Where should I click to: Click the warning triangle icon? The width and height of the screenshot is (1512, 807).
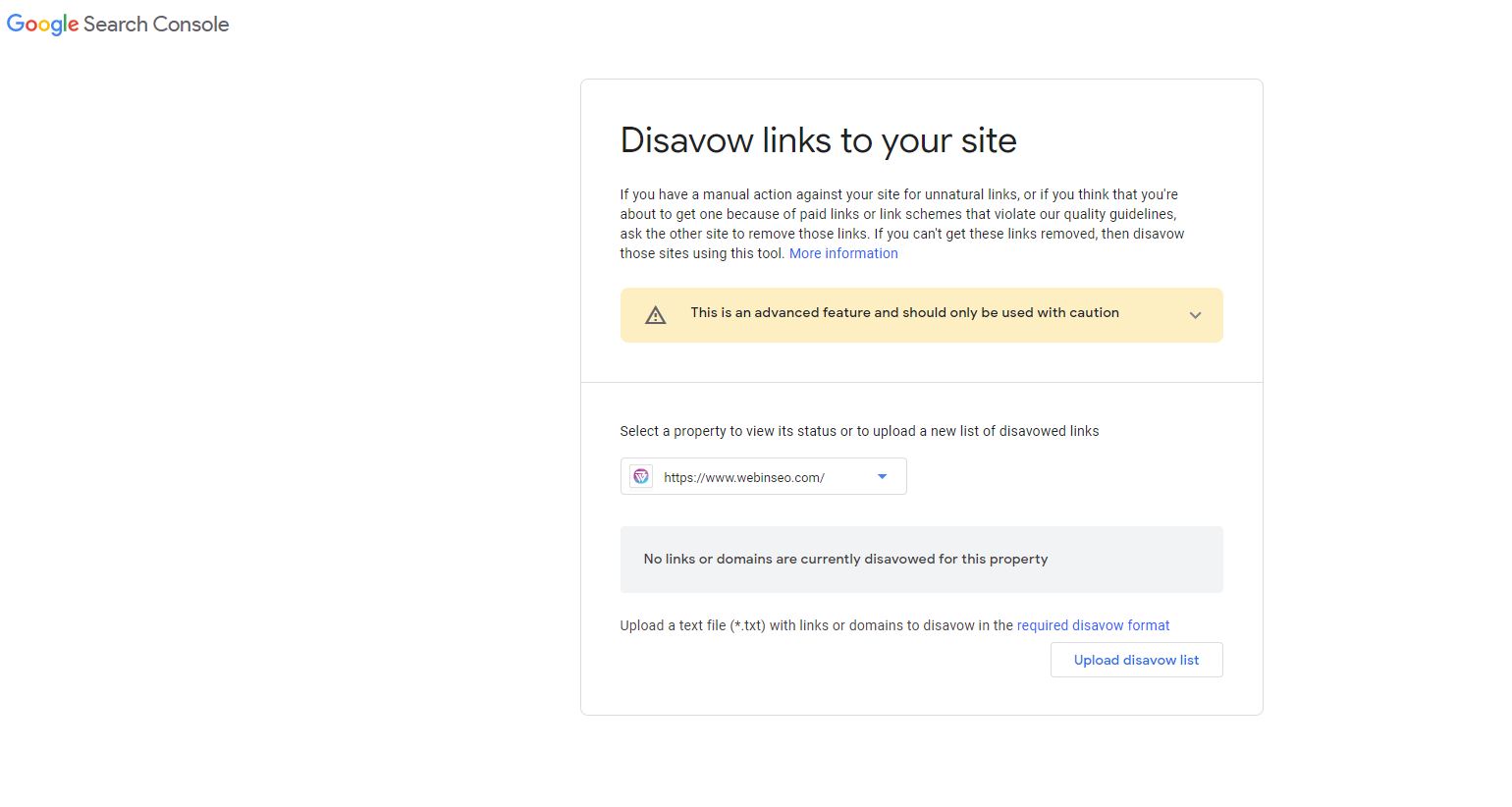655,315
